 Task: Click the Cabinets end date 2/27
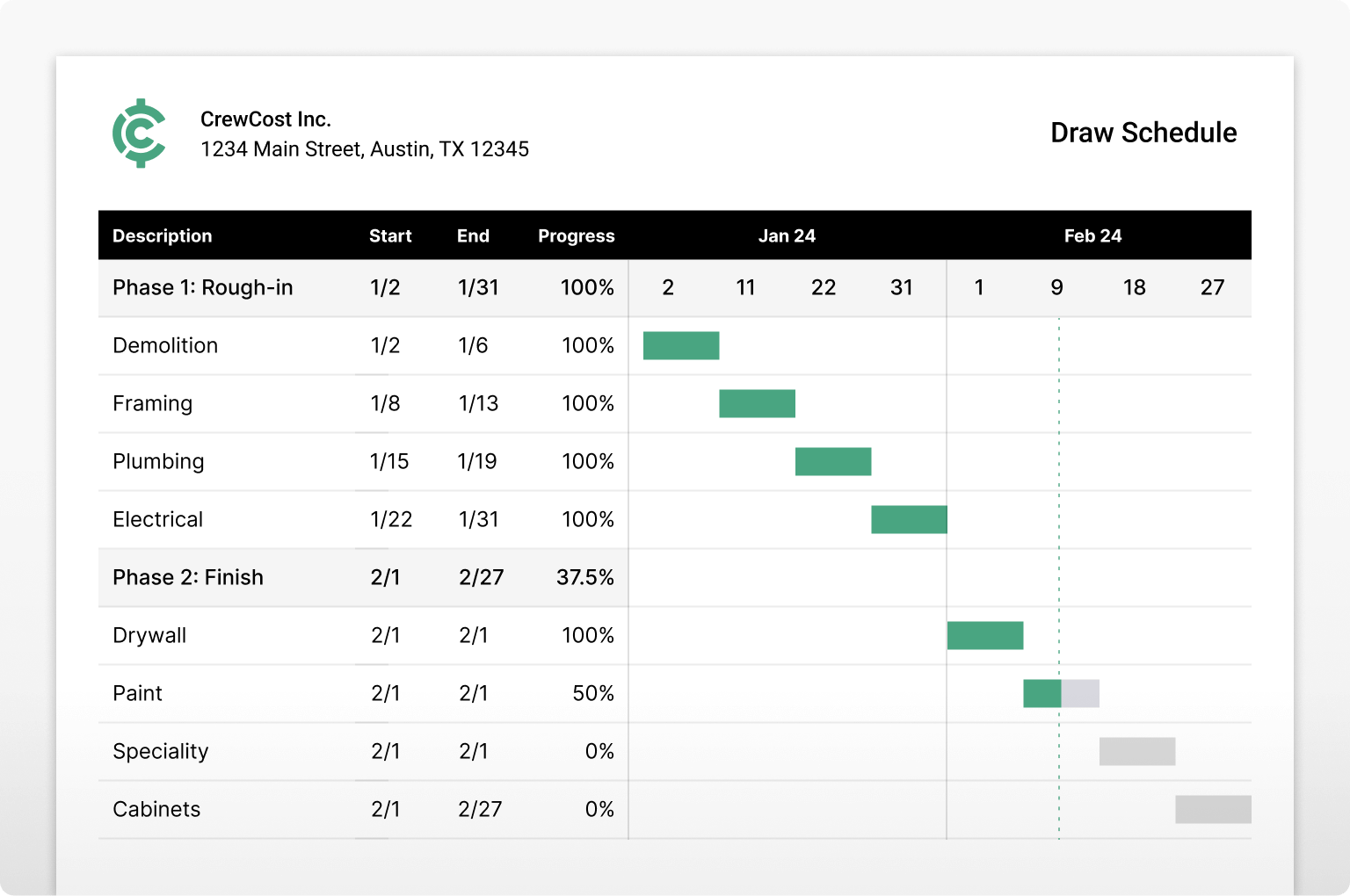[480, 810]
